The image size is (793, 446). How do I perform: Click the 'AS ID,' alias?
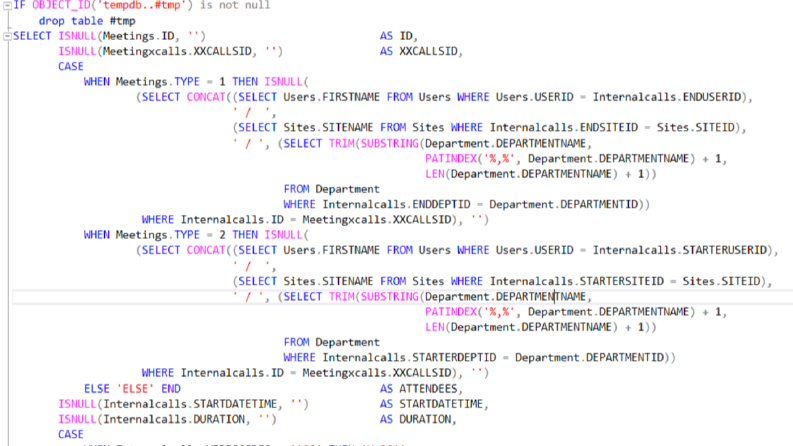[399, 36]
